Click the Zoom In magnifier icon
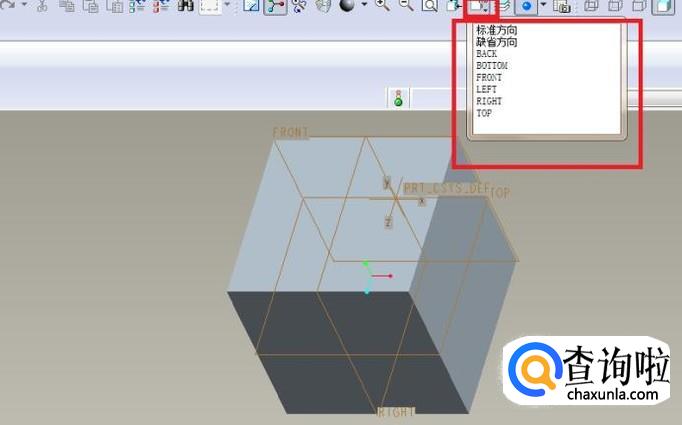Screen dimensions: 682x425 [382, 5]
